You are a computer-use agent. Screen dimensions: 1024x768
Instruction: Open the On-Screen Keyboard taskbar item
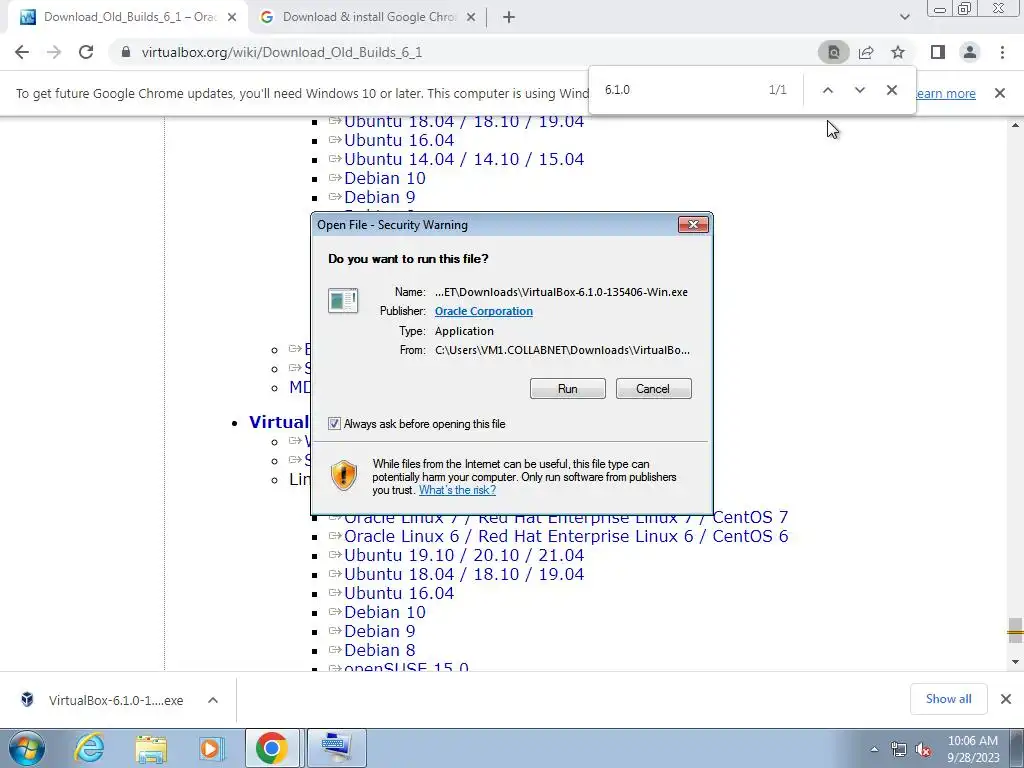[336, 748]
